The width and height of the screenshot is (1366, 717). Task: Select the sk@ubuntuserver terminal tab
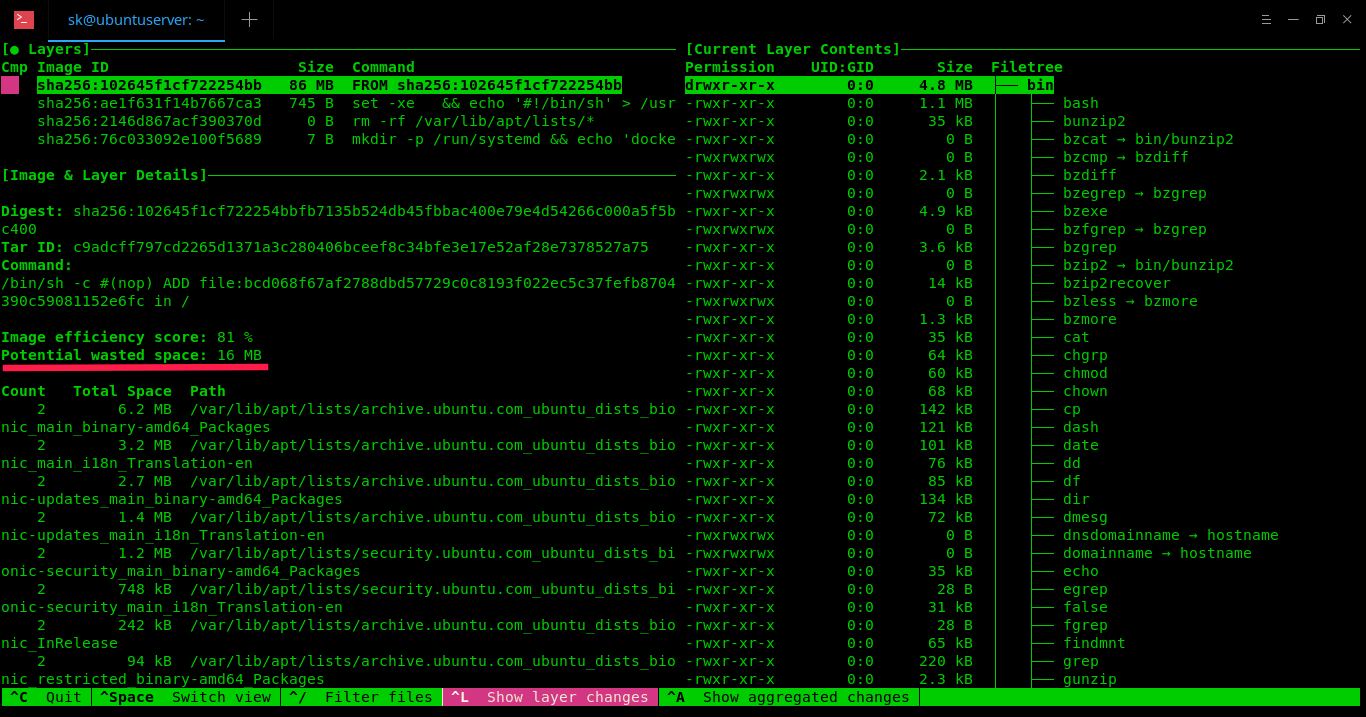136,20
